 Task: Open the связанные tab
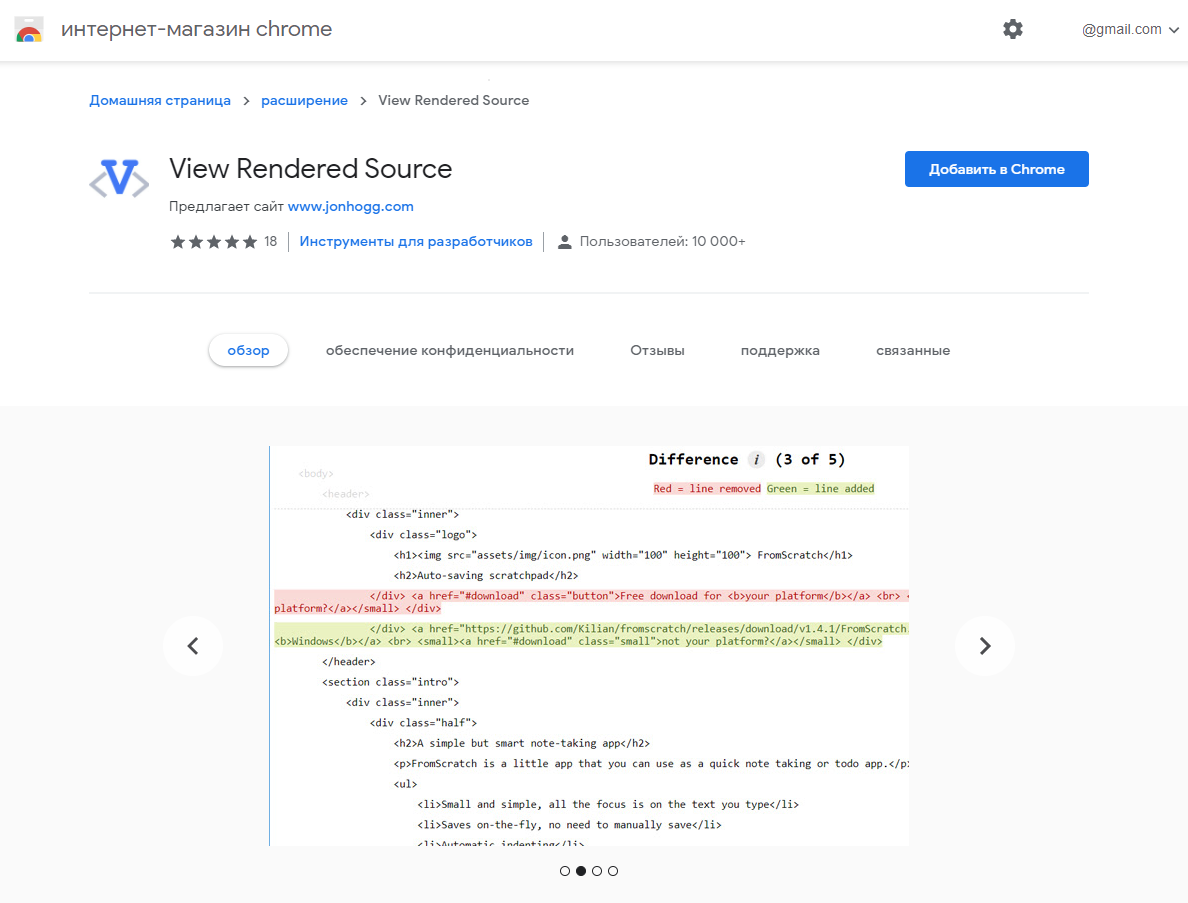[x=912, y=350]
